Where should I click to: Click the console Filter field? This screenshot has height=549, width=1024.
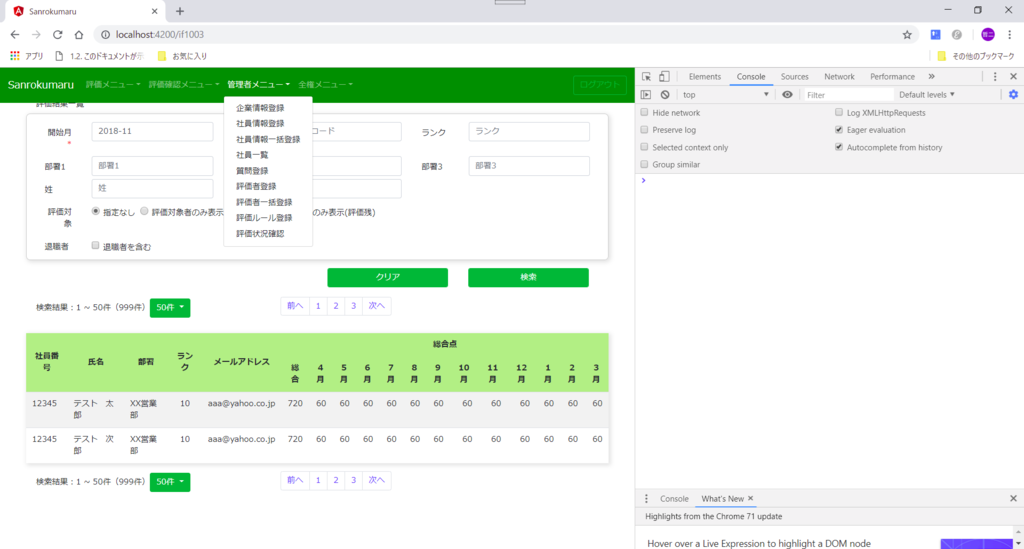pos(847,95)
